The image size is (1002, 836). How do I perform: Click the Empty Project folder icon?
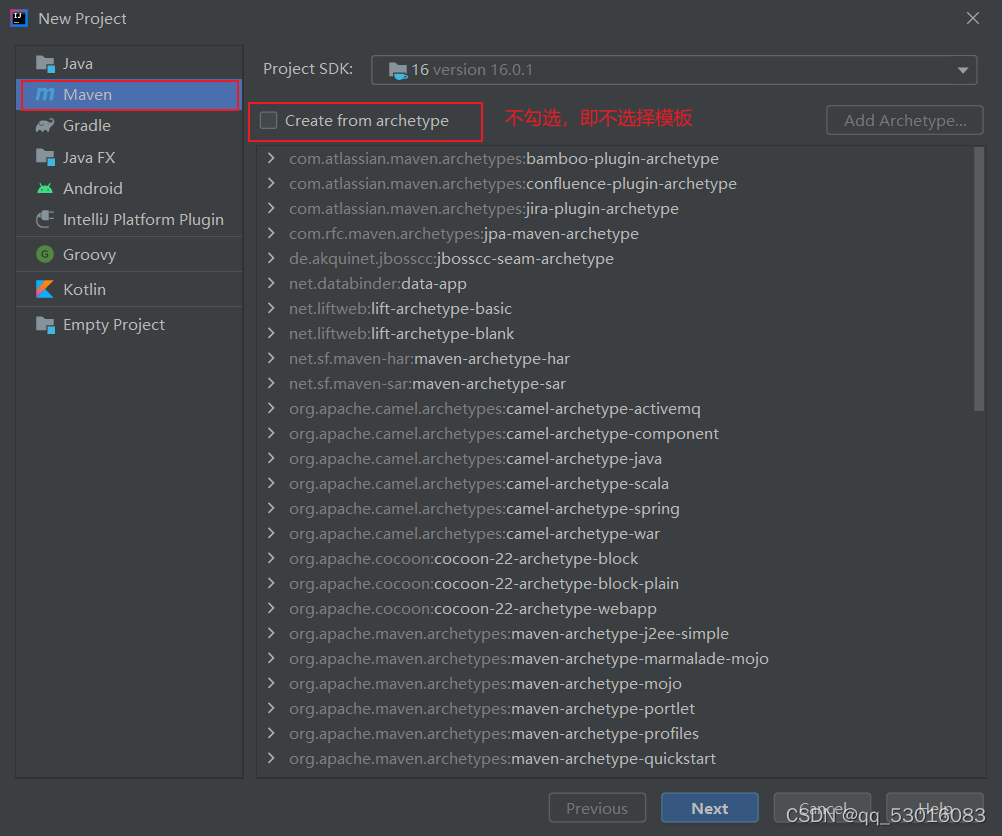pos(45,325)
